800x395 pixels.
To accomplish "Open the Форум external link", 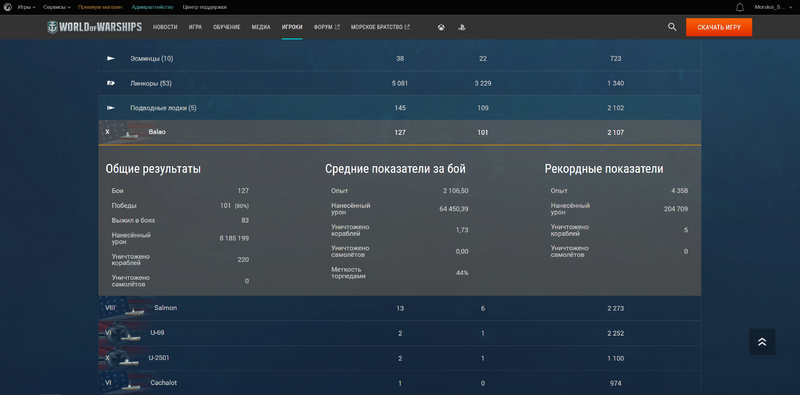I will [327, 27].
